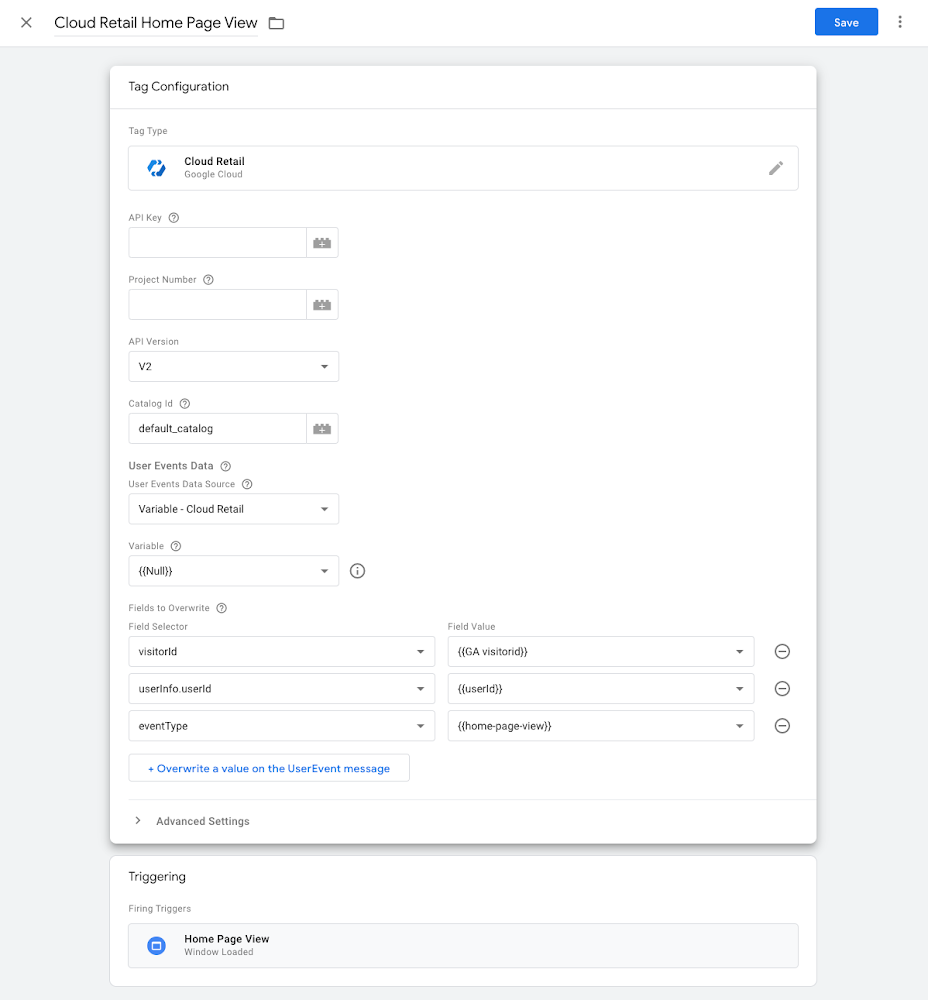The width and height of the screenshot is (928, 1000).
Task: Remove the visitorId overwrite row
Action: (x=782, y=652)
